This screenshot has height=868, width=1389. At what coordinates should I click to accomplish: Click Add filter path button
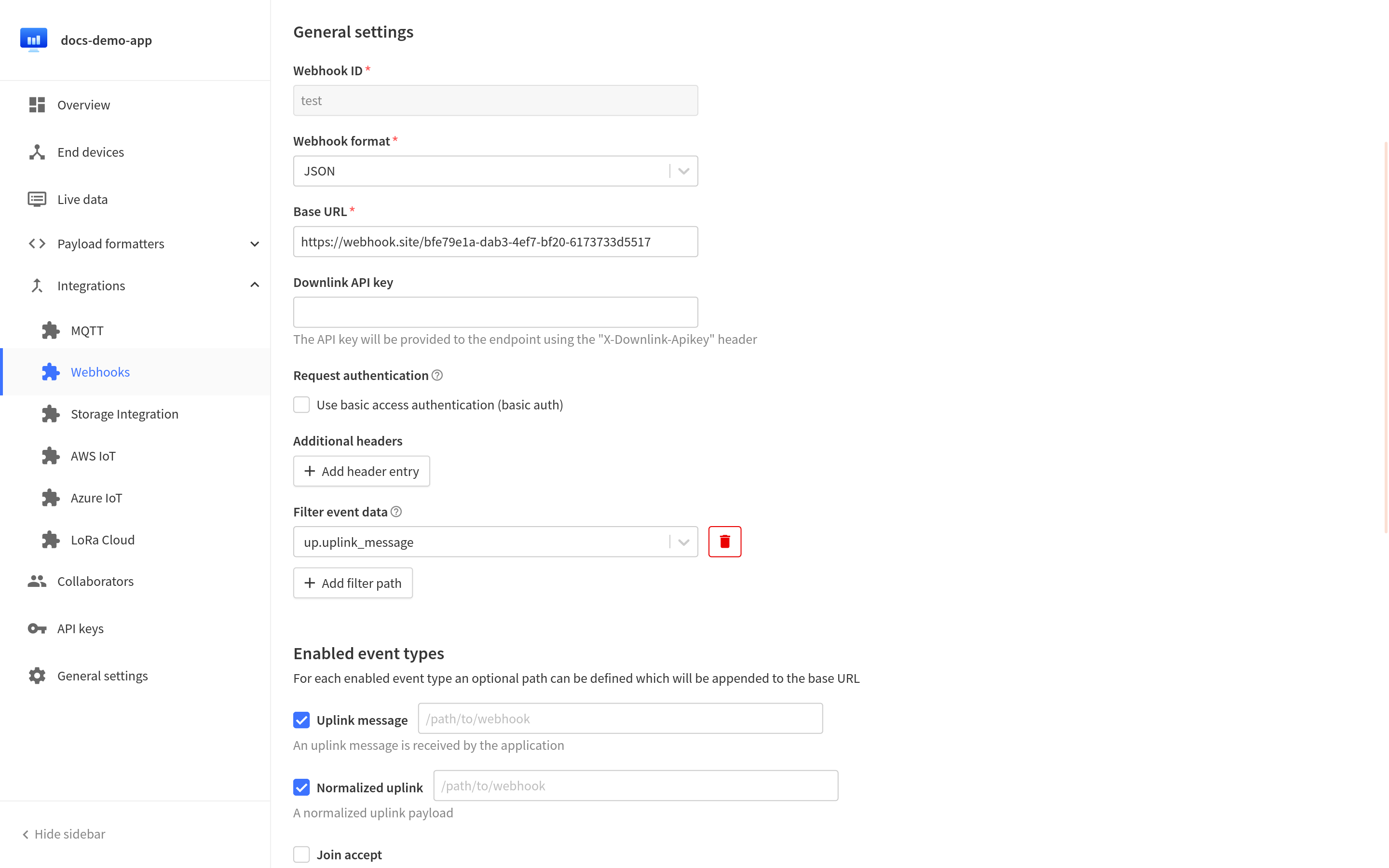point(352,582)
